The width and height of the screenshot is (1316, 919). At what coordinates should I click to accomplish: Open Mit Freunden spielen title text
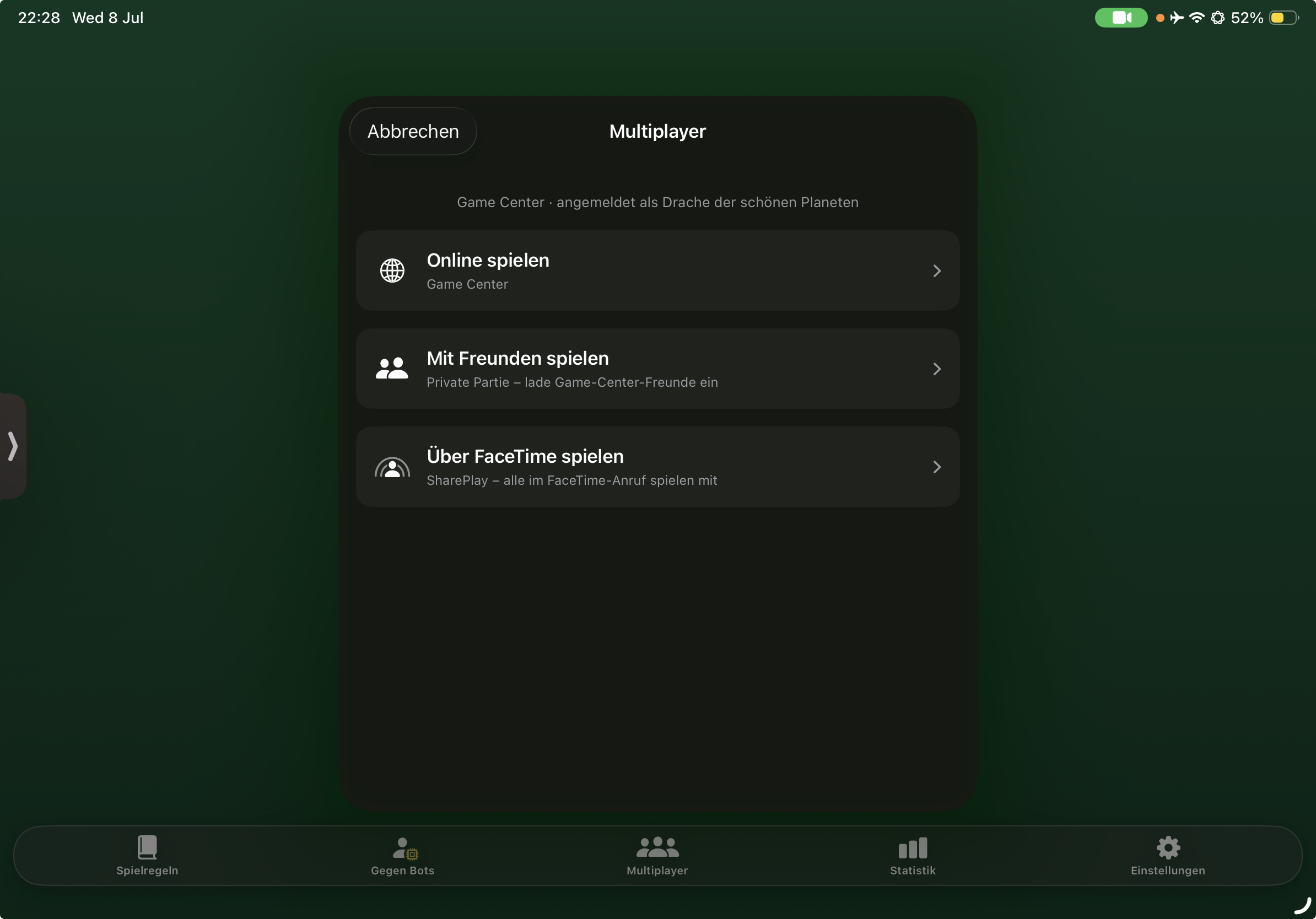pyautogui.click(x=517, y=358)
